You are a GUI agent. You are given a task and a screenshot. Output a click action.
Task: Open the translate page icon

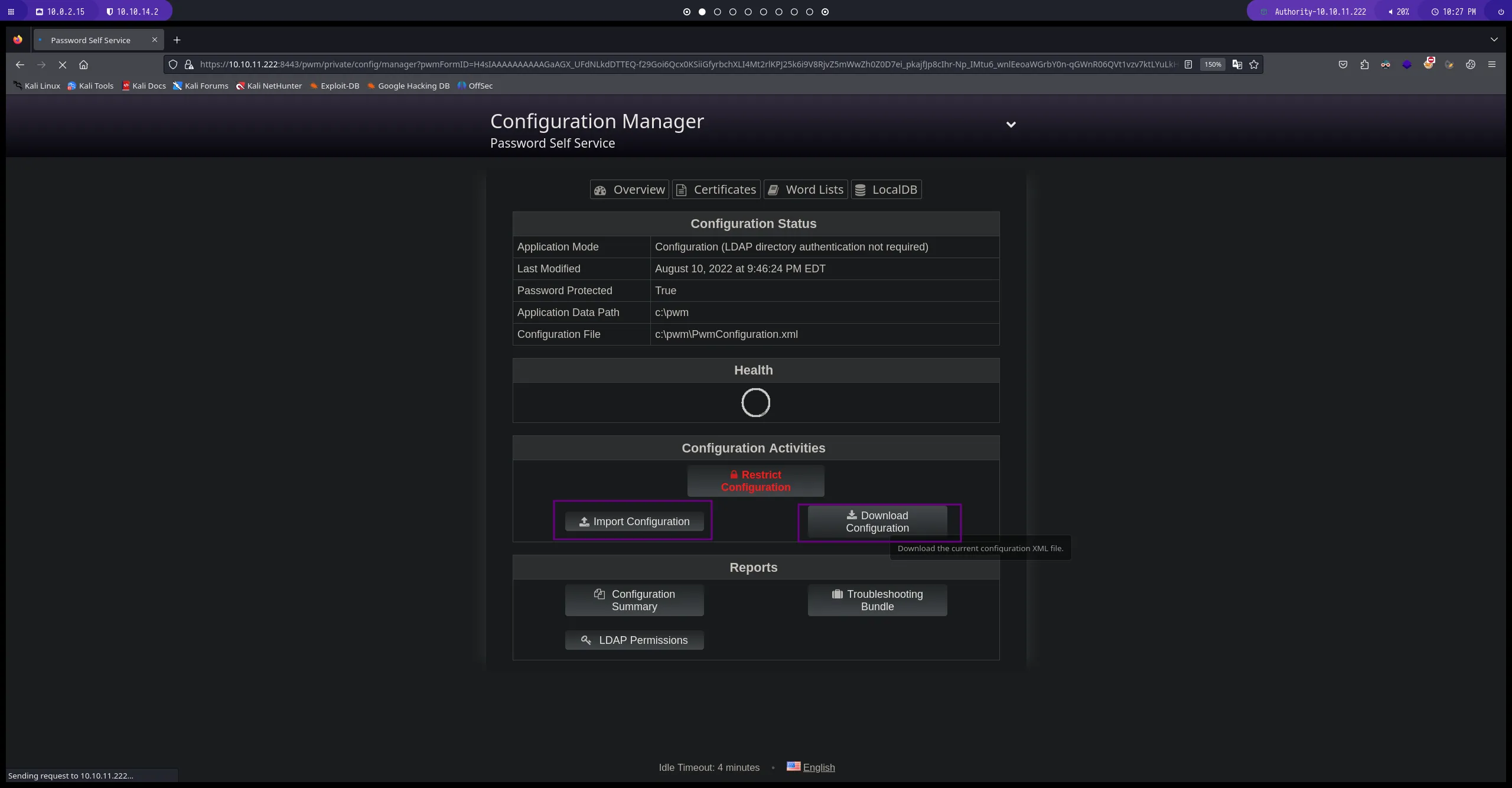(x=1237, y=64)
